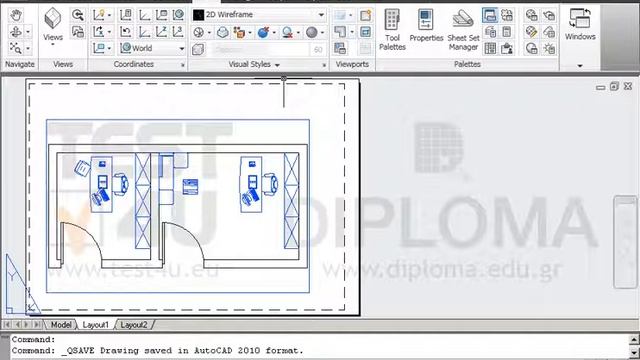Rotate UCS about X axis tool
This screenshot has width=640, height=360.
pos(99,31)
